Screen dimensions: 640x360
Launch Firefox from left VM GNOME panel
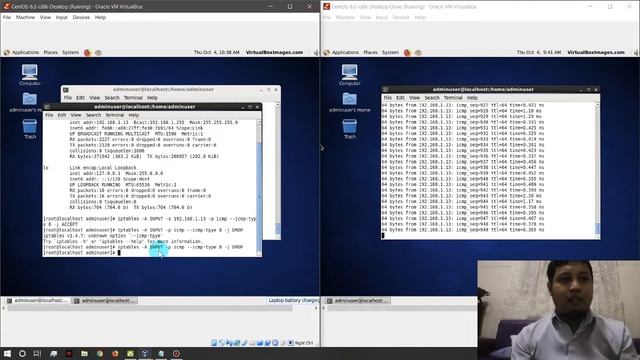click(x=87, y=52)
